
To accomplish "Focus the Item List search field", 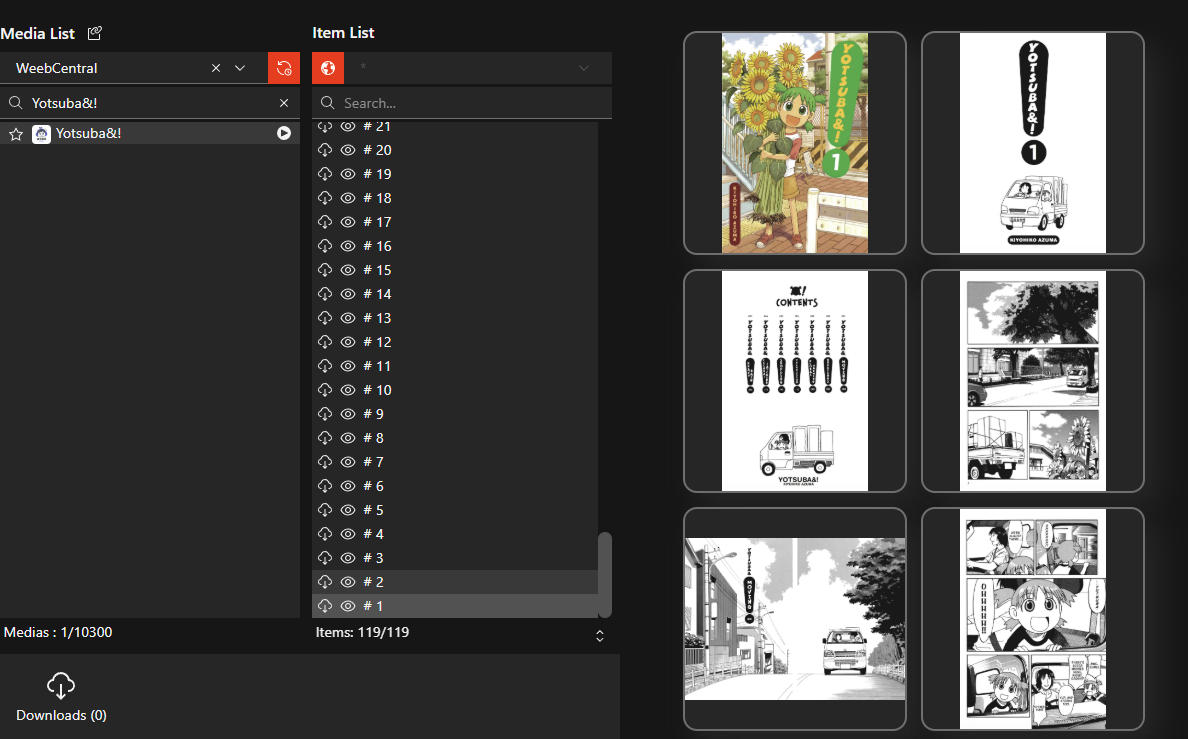I will pyautogui.click(x=462, y=103).
